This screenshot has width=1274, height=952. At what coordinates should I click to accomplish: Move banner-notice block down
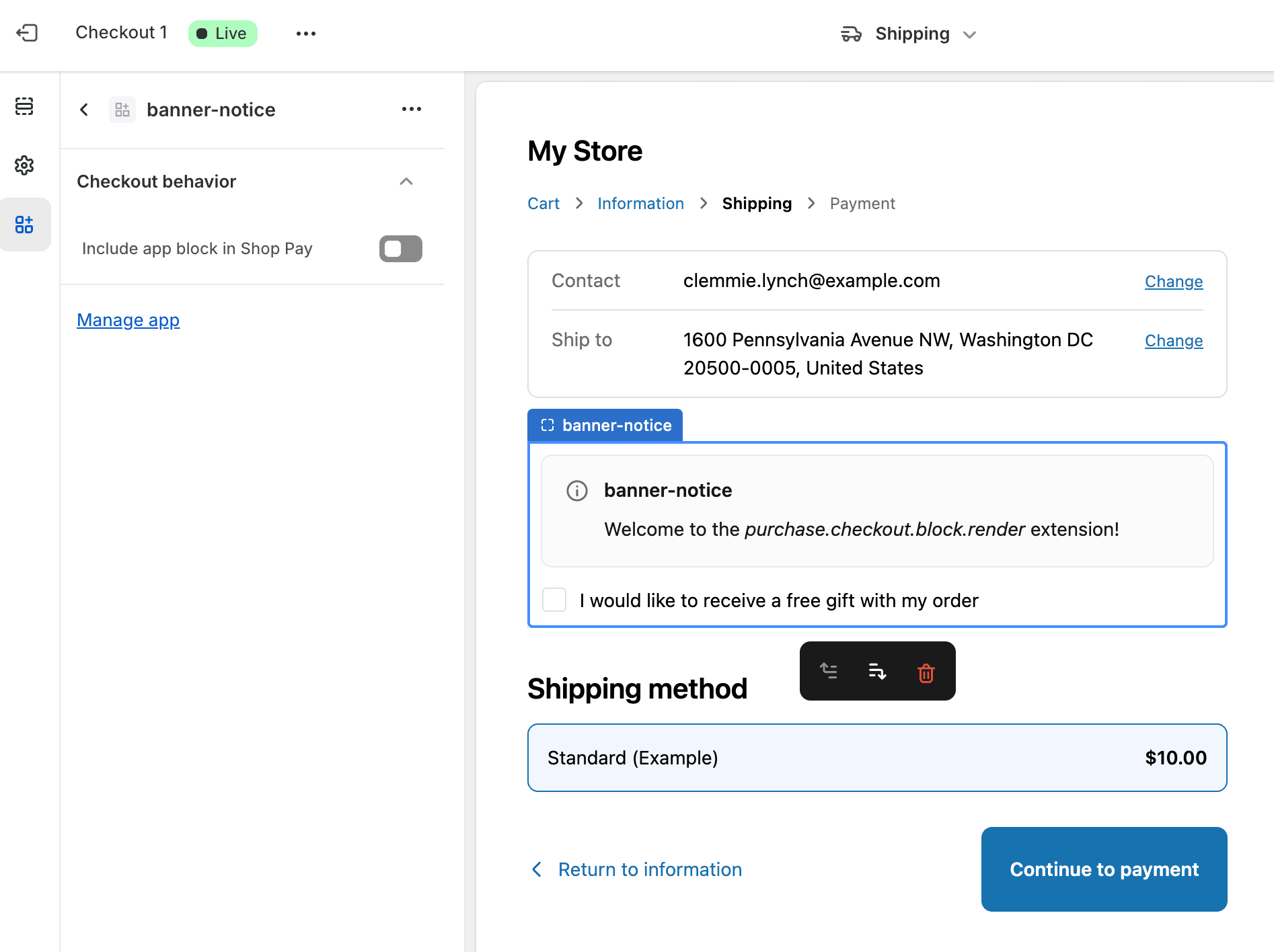pyautogui.click(x=877, y=671)
